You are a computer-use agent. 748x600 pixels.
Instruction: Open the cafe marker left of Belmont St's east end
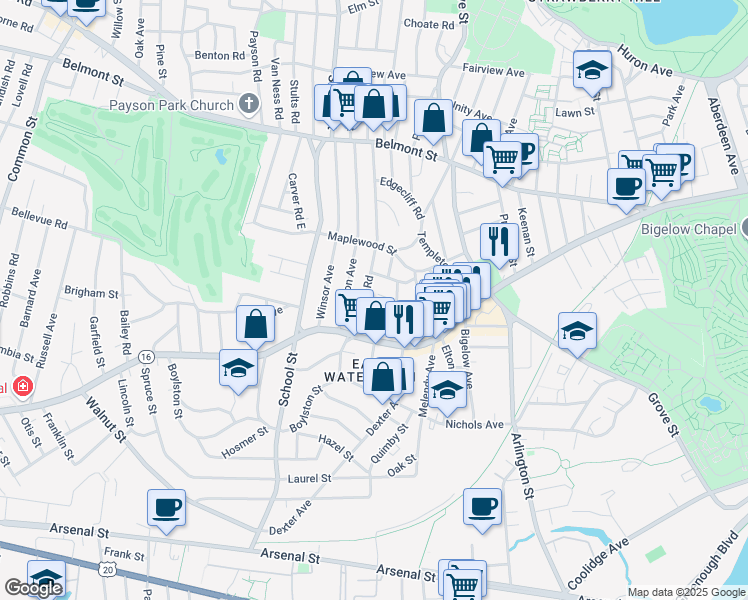627,186
